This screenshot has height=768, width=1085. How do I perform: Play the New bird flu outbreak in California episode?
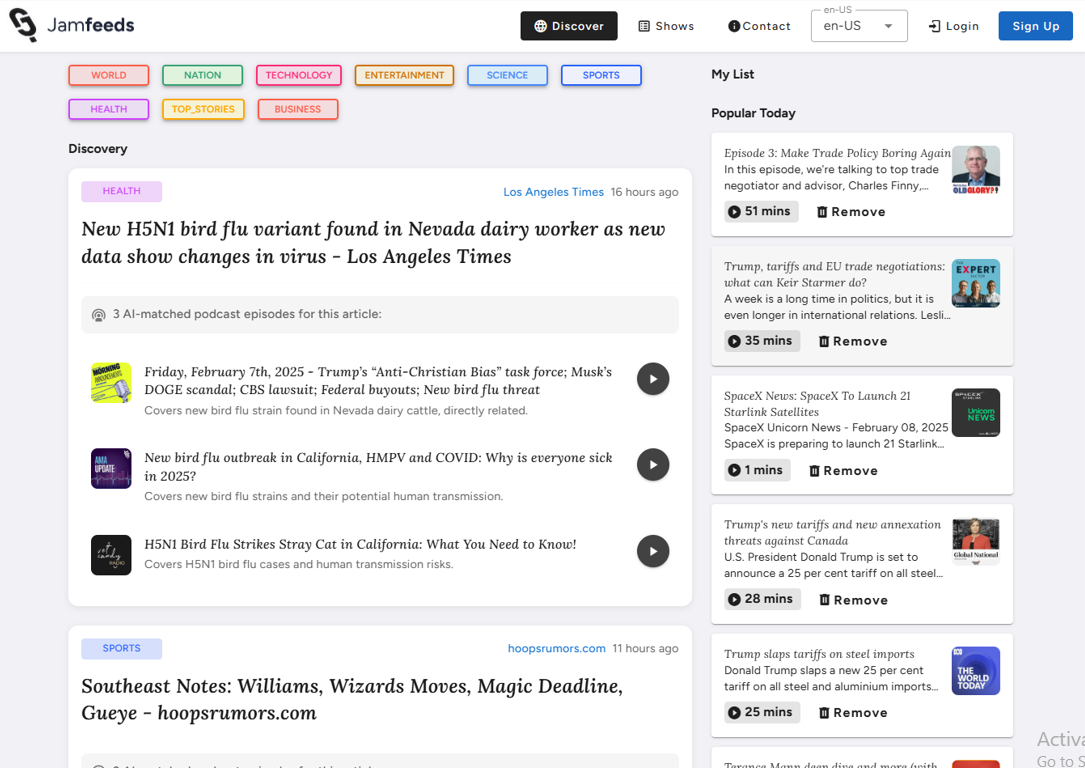coord(653,465)
